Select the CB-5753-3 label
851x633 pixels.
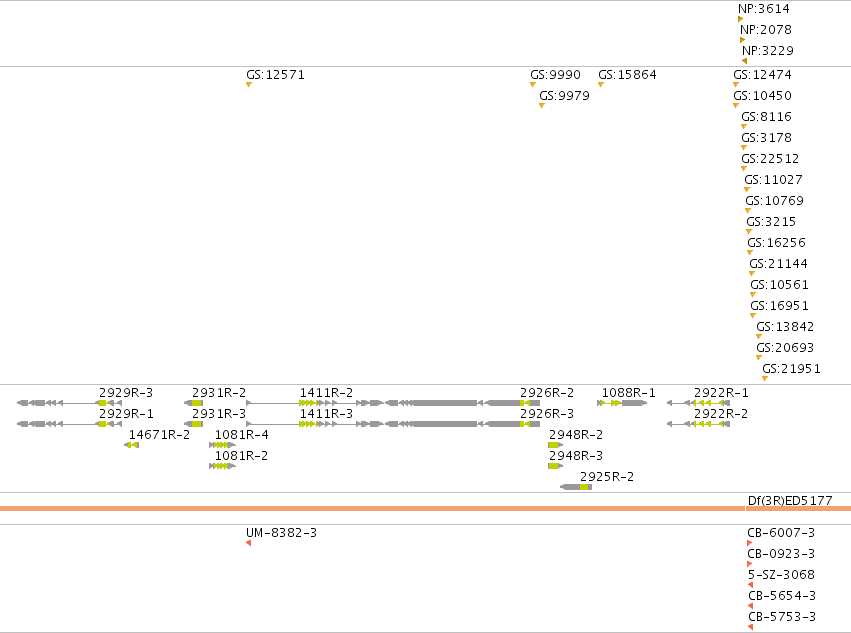[782, 617]
